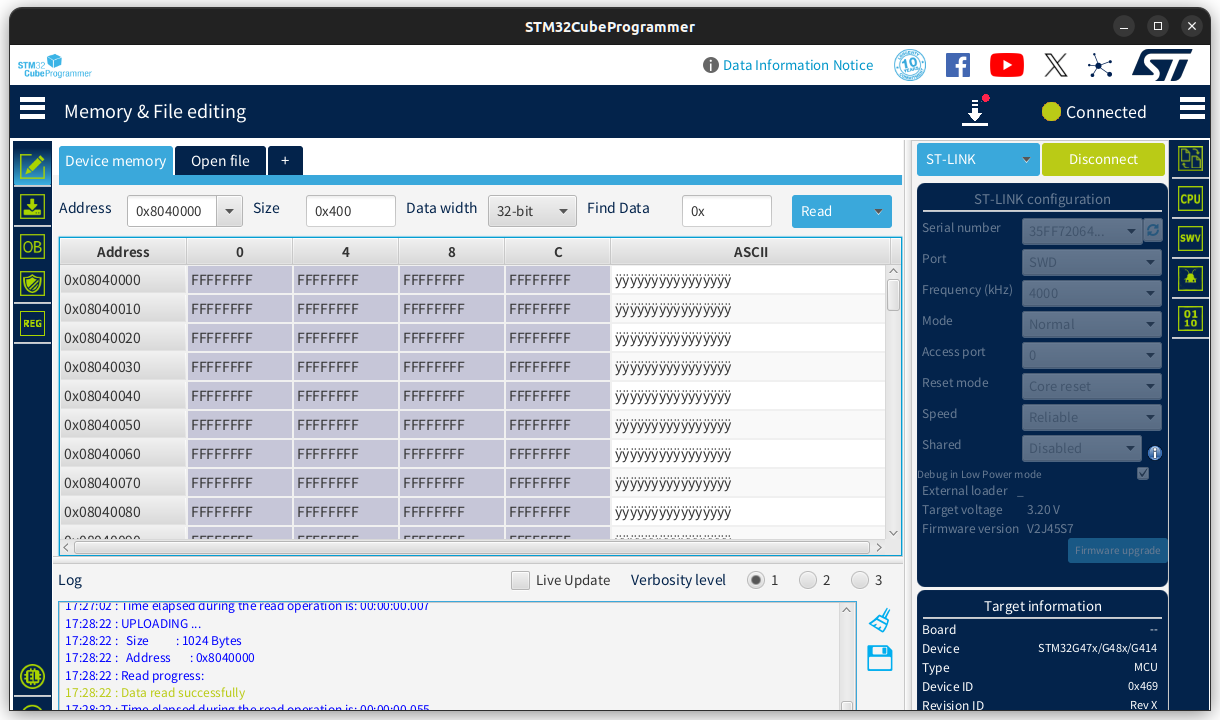Click the Size input field
1220x720 pixels.
point(351,211)
